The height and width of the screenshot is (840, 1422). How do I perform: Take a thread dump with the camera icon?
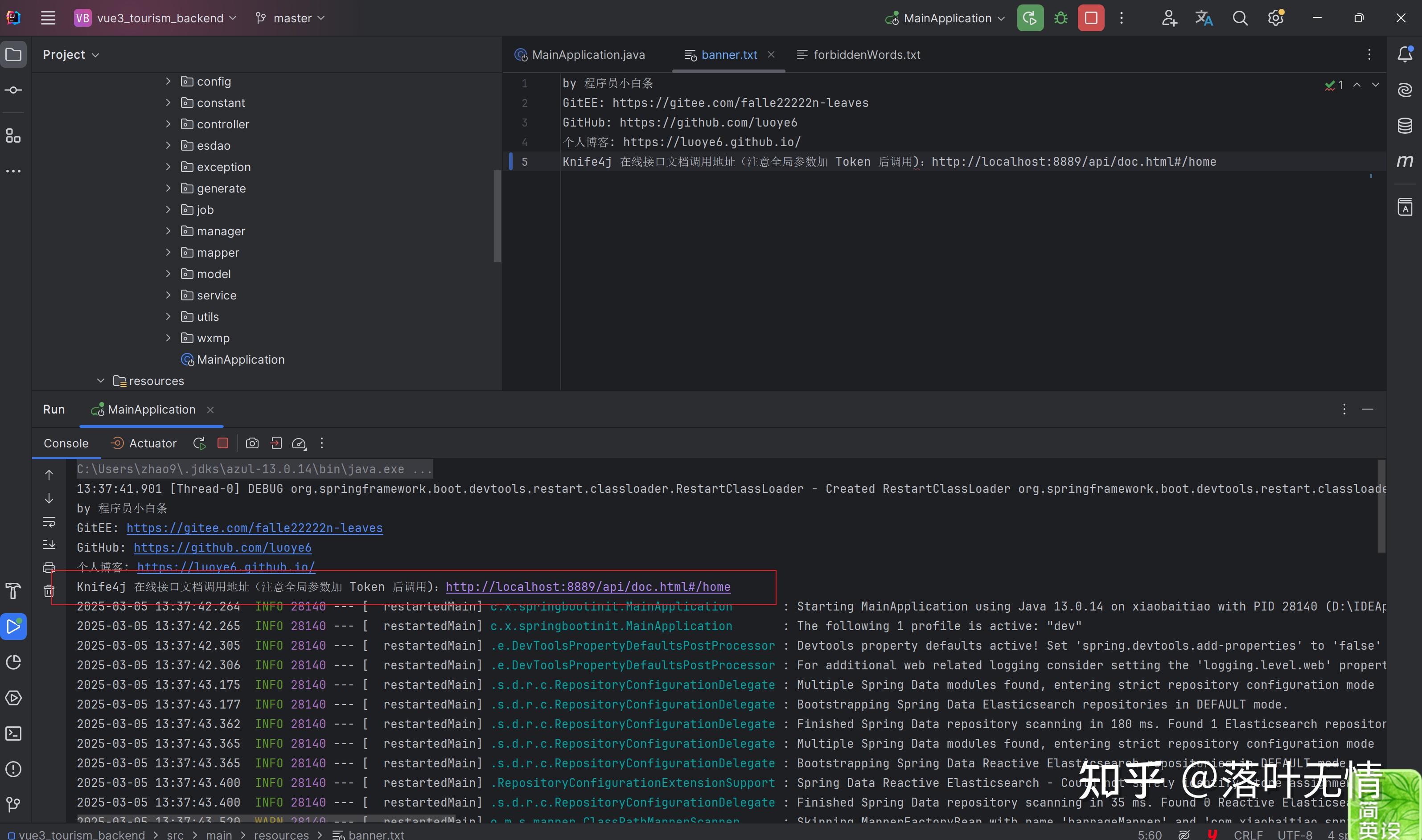[x=252, y=443]
